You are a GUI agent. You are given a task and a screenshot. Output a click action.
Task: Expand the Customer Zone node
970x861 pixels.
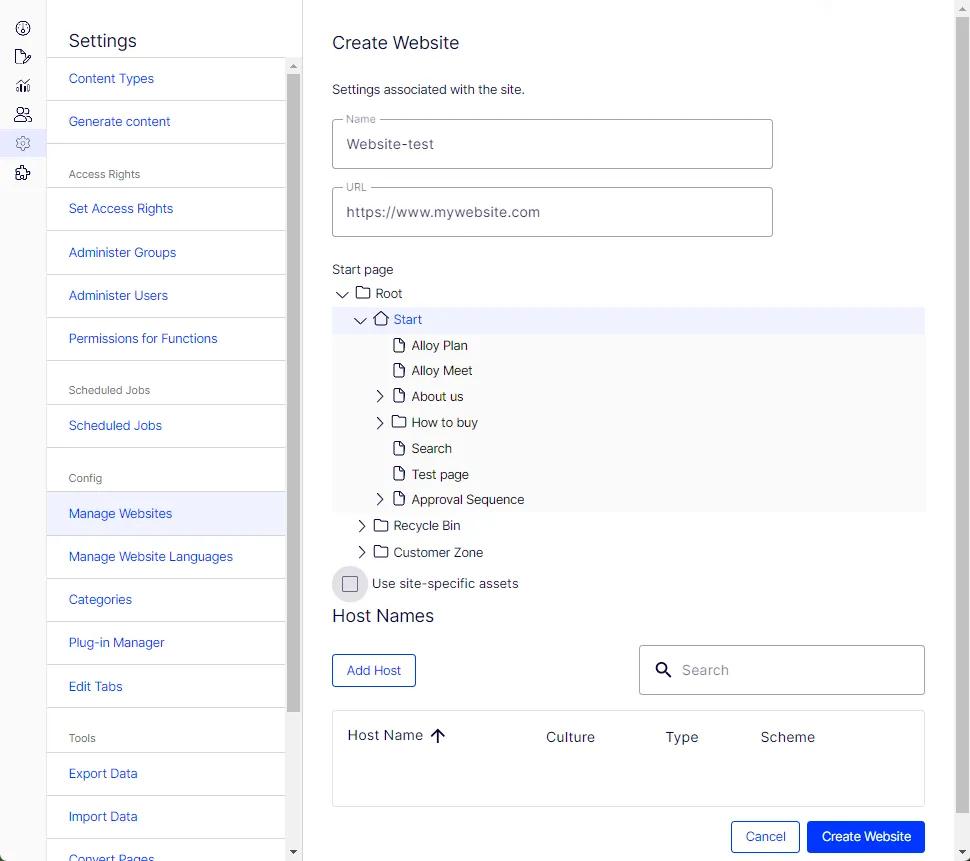(x=362, y=552)
